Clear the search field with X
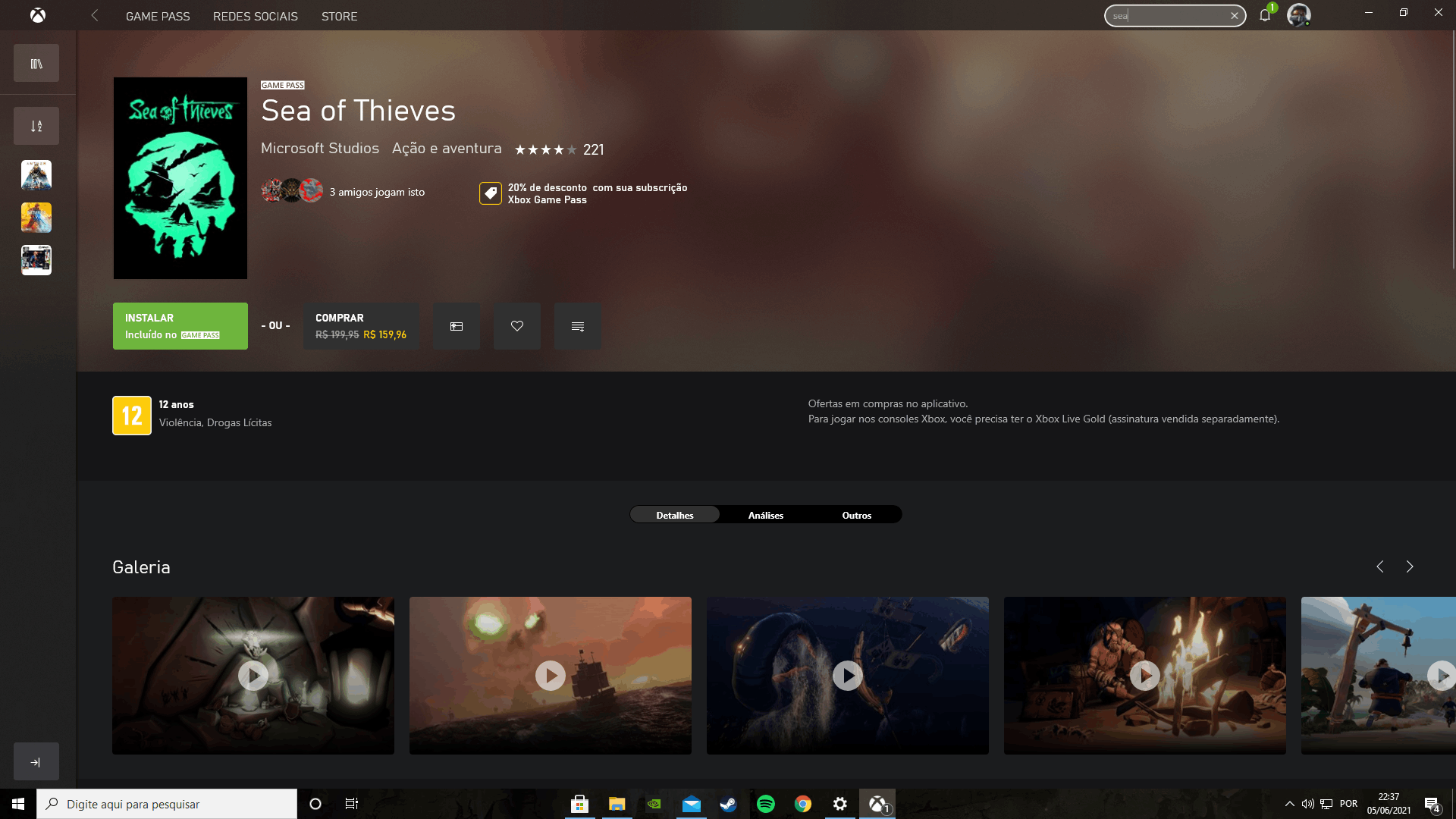Viewport: 1456px width, 819px height. tap(1234, 15)
